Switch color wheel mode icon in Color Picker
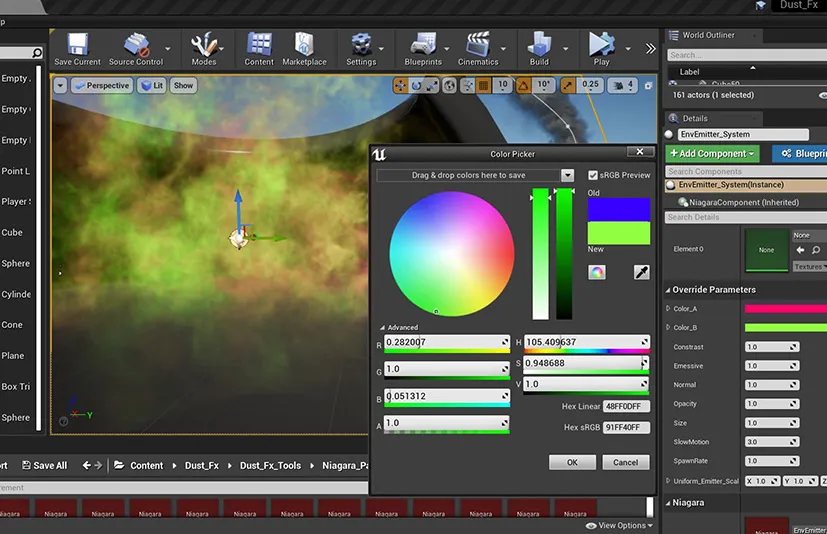The width and height of the screenshot is (827, 534). [597, 272]
